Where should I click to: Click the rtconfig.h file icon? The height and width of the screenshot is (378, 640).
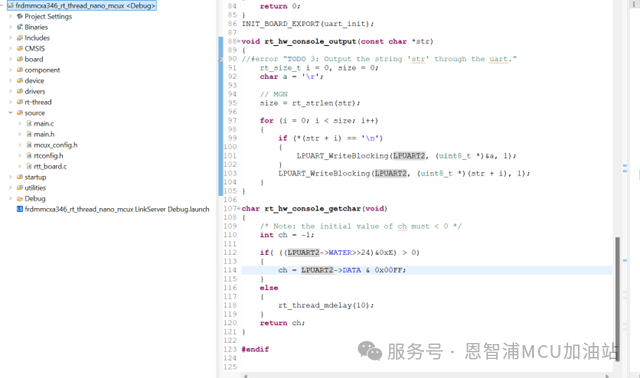pos(29,156)
